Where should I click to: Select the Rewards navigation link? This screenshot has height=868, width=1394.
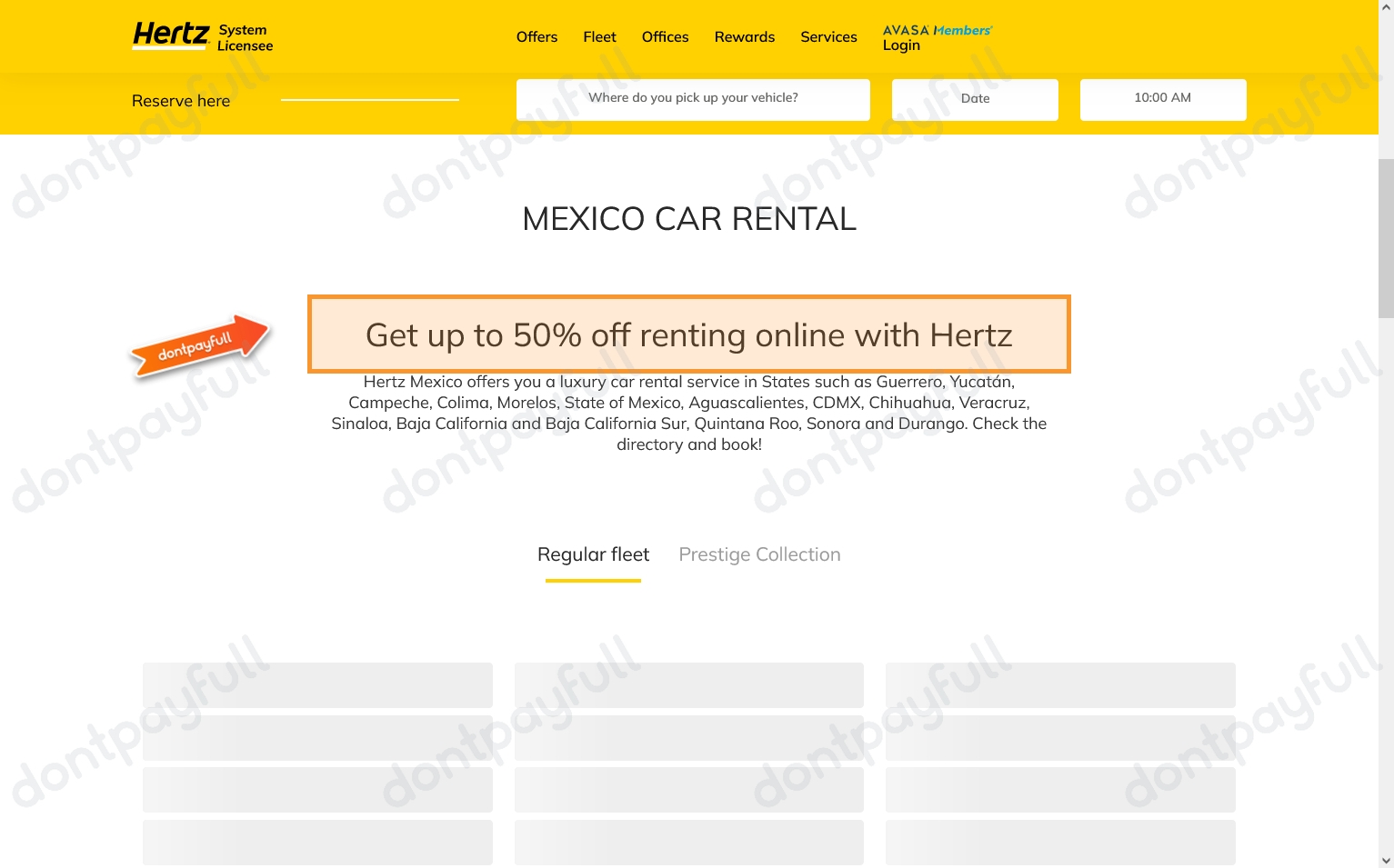click(744, 37)
